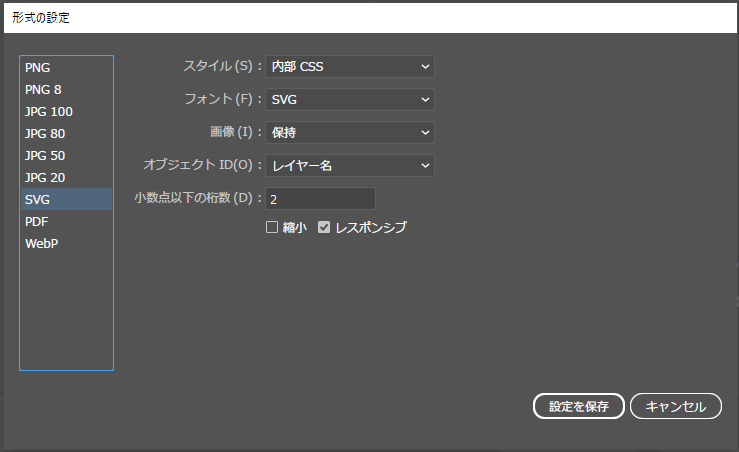Expand オブジェクト ID dropdown showing レイヤー名
This screenshot has width=739, height=452.
(x=349, y=165)
